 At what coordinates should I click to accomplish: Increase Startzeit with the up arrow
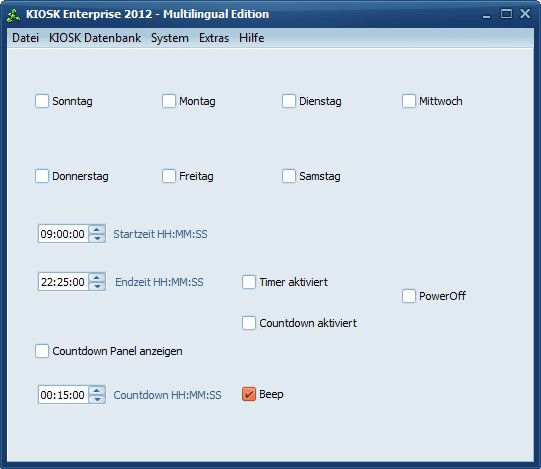97,229
